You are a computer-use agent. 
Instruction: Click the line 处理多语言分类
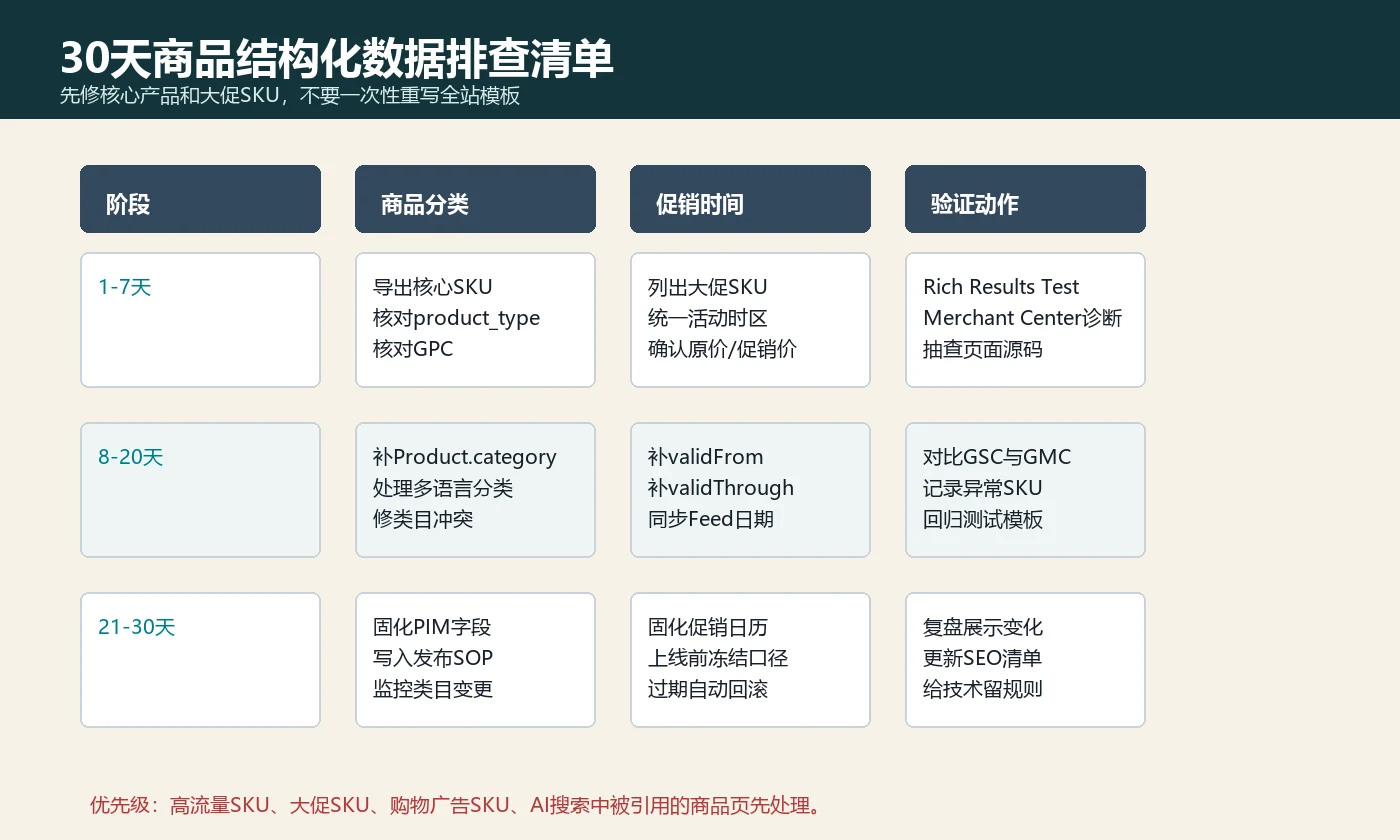(443, 488)
